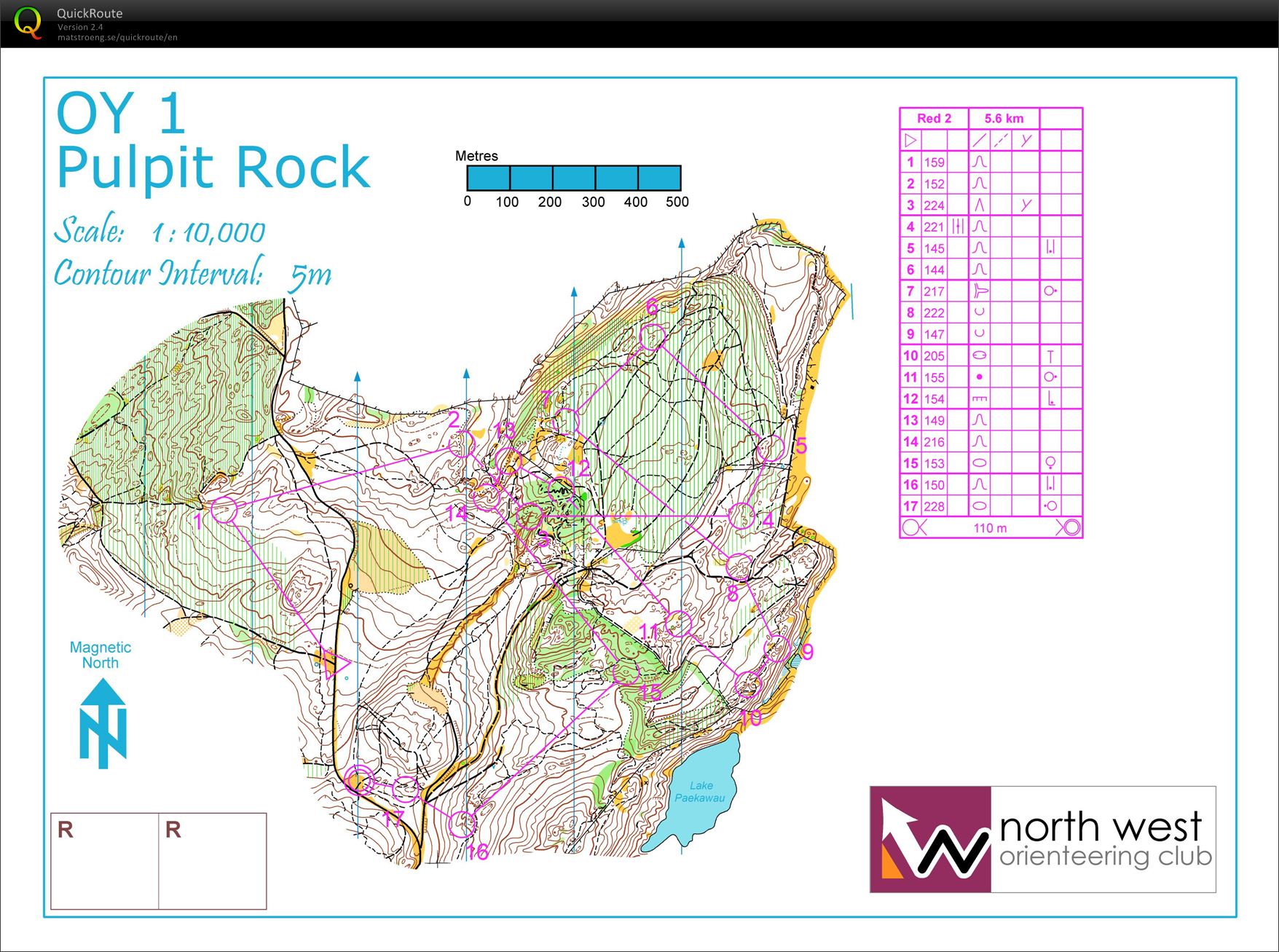Screen dimensions: 1279x952
Task: Click the Lake Paekawau label
Action: (700, 792)
